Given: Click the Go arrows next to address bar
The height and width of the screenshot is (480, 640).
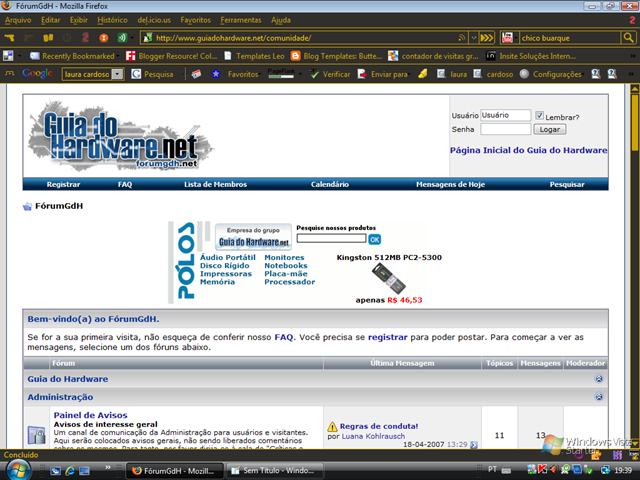Looking at the screenshot, I should [487, 38].
